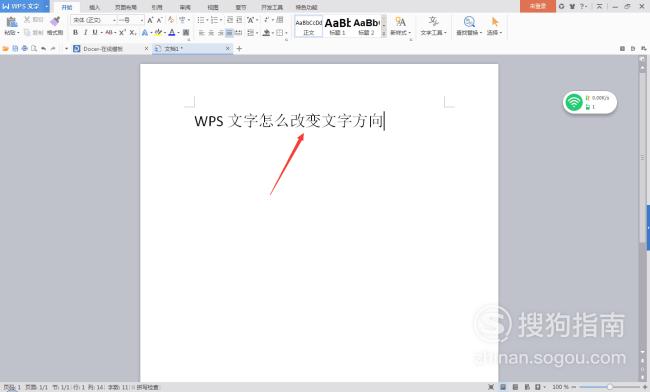Switch to the 开发工具 (Developer) tab
Viewport: 650px width, 392px height.
(x=272, y=7)
